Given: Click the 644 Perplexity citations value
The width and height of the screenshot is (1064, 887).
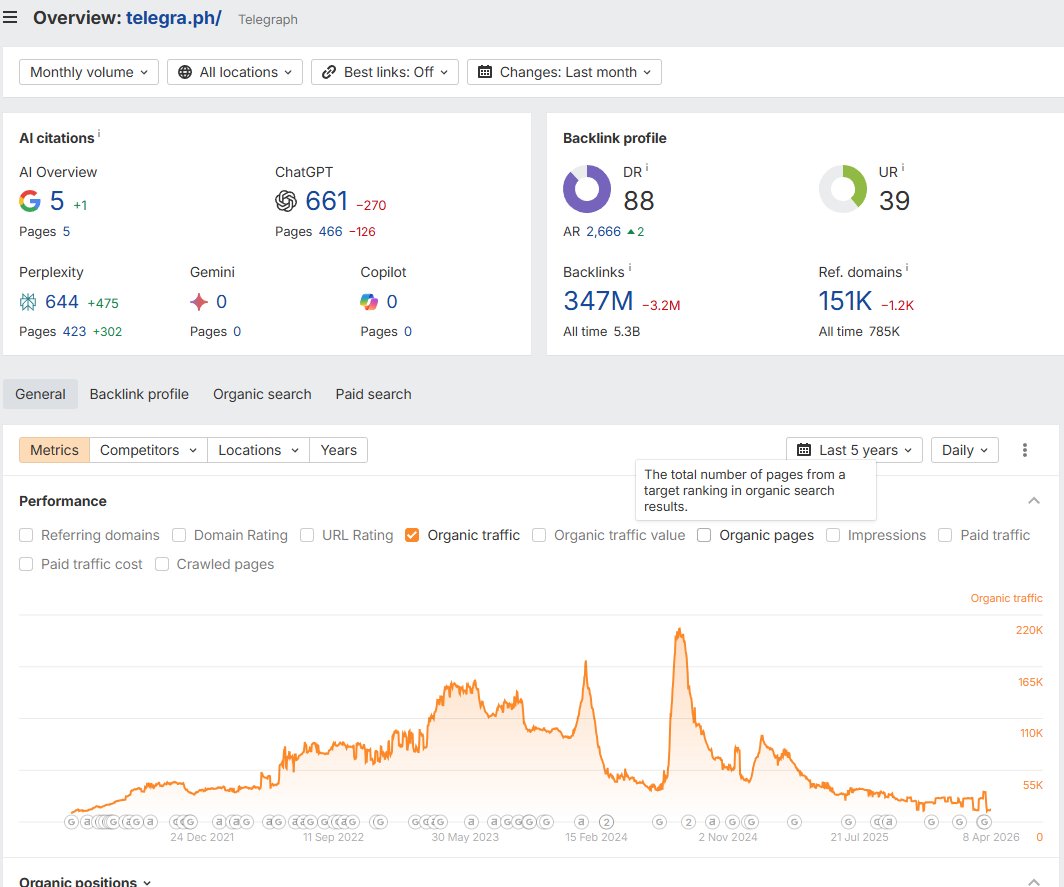Looking at the screenshot, I should click(62, 302).
